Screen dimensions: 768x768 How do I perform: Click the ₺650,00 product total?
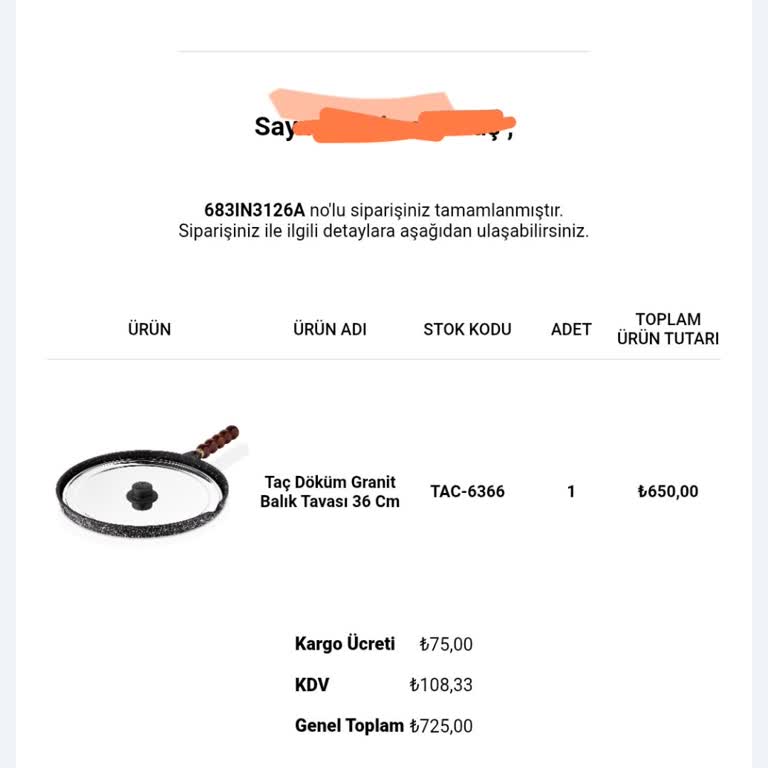pyautogui.click(x=667, y=491)
